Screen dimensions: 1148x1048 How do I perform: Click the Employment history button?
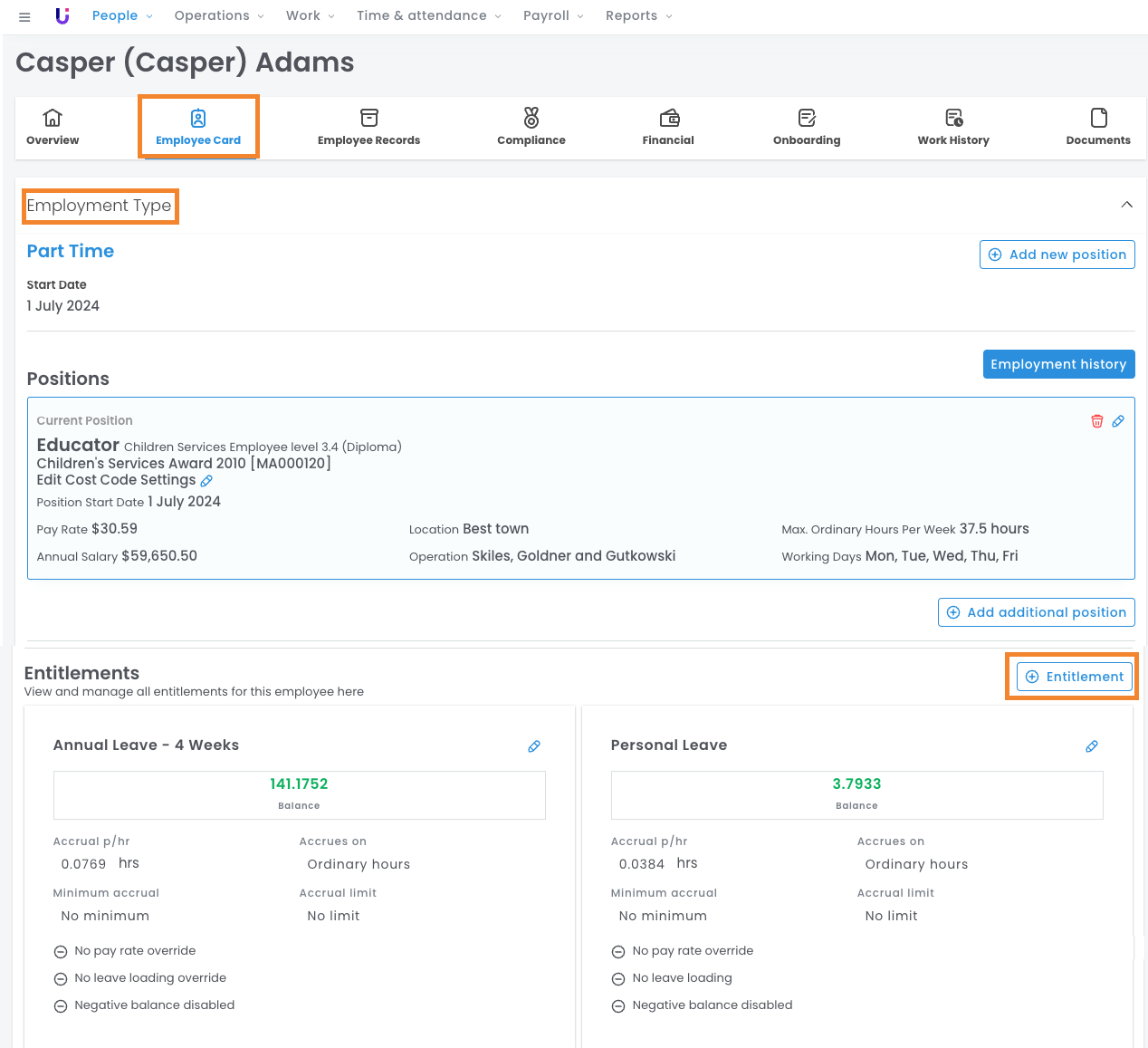[x=1058, y=364]
